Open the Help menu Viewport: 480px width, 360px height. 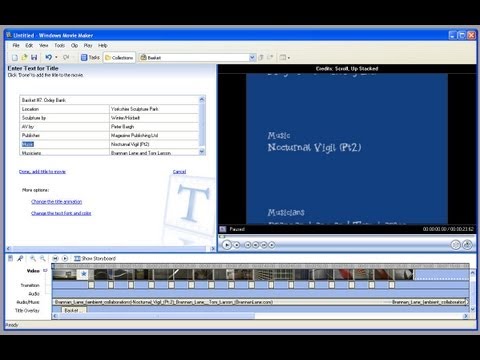pyautogui.click(x=103, y=45)
